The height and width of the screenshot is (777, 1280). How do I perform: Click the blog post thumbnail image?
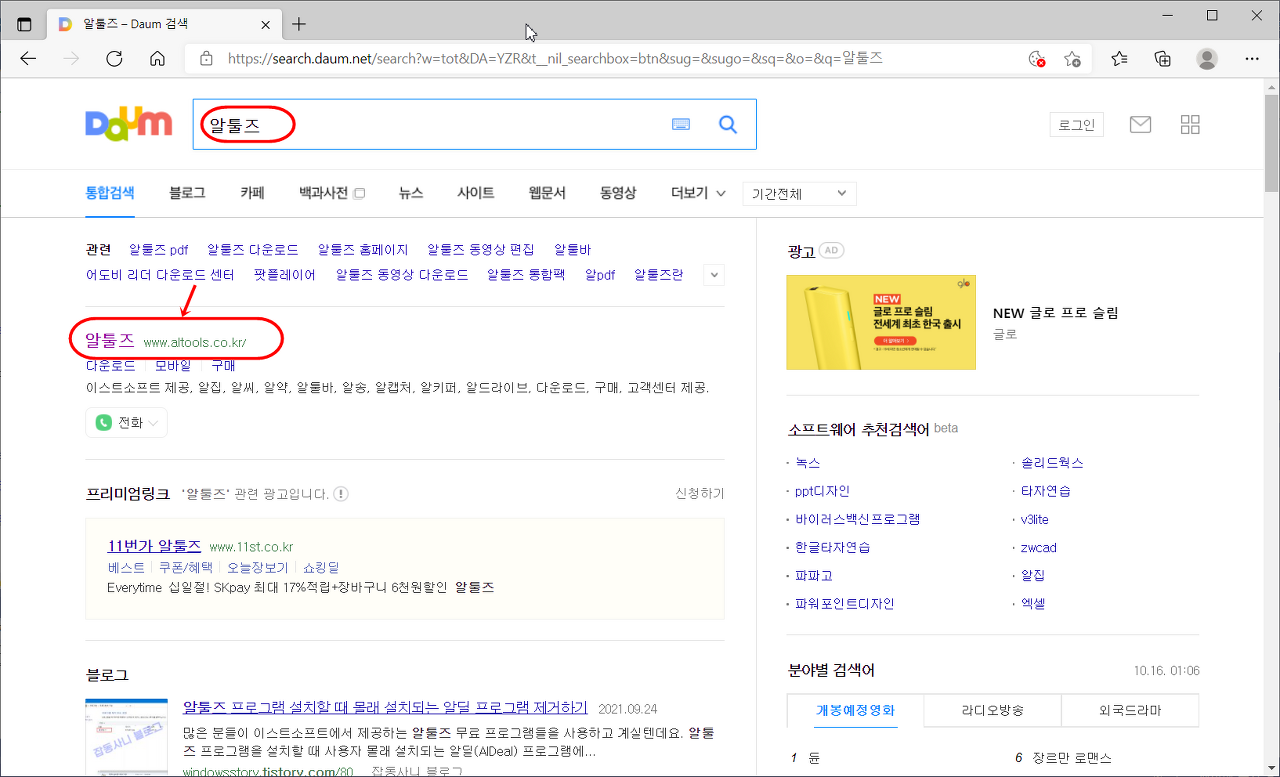coord(127,737)
